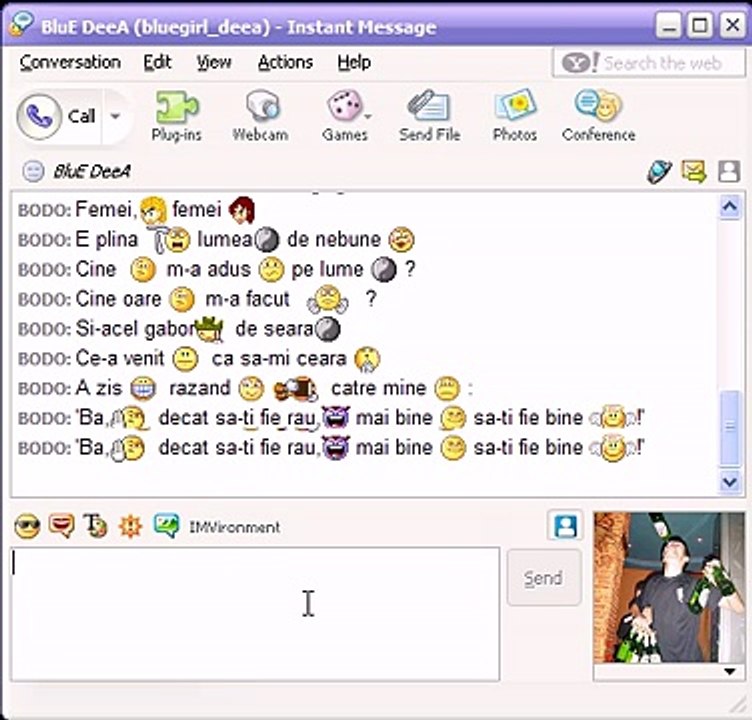Focus the Search the web field
Screen dimensions: 752x720
coord(649,63)
